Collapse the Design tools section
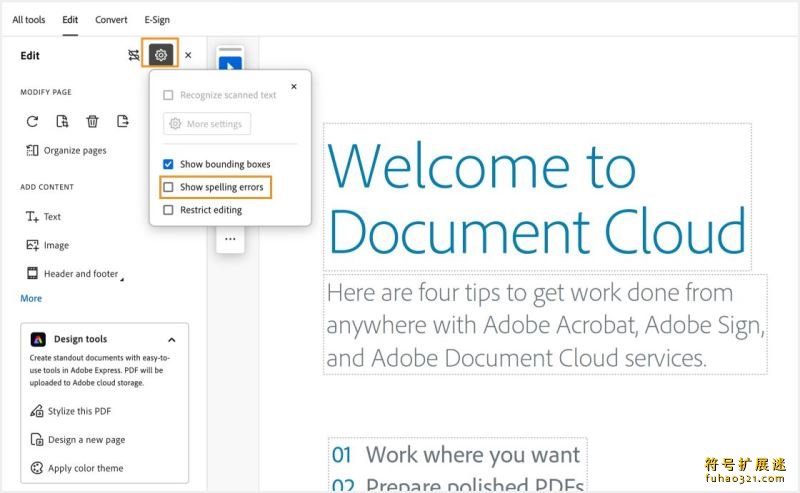800x493 pixels. 172,340
